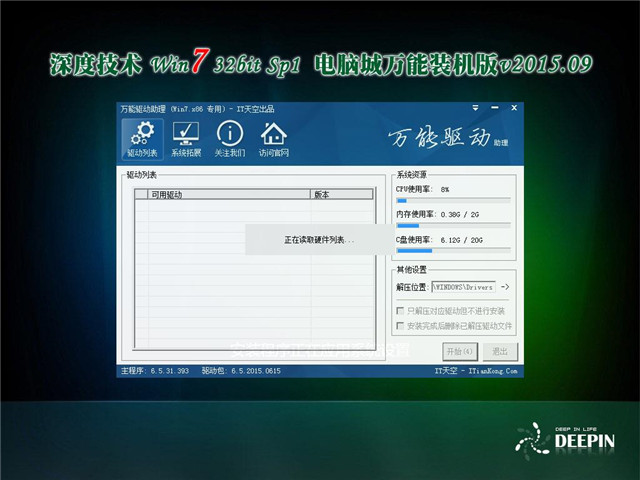Close the 万能驱动助理 window
Image resolution: width=640 pixels, height=480 pixels.
(x=514, y=108)
